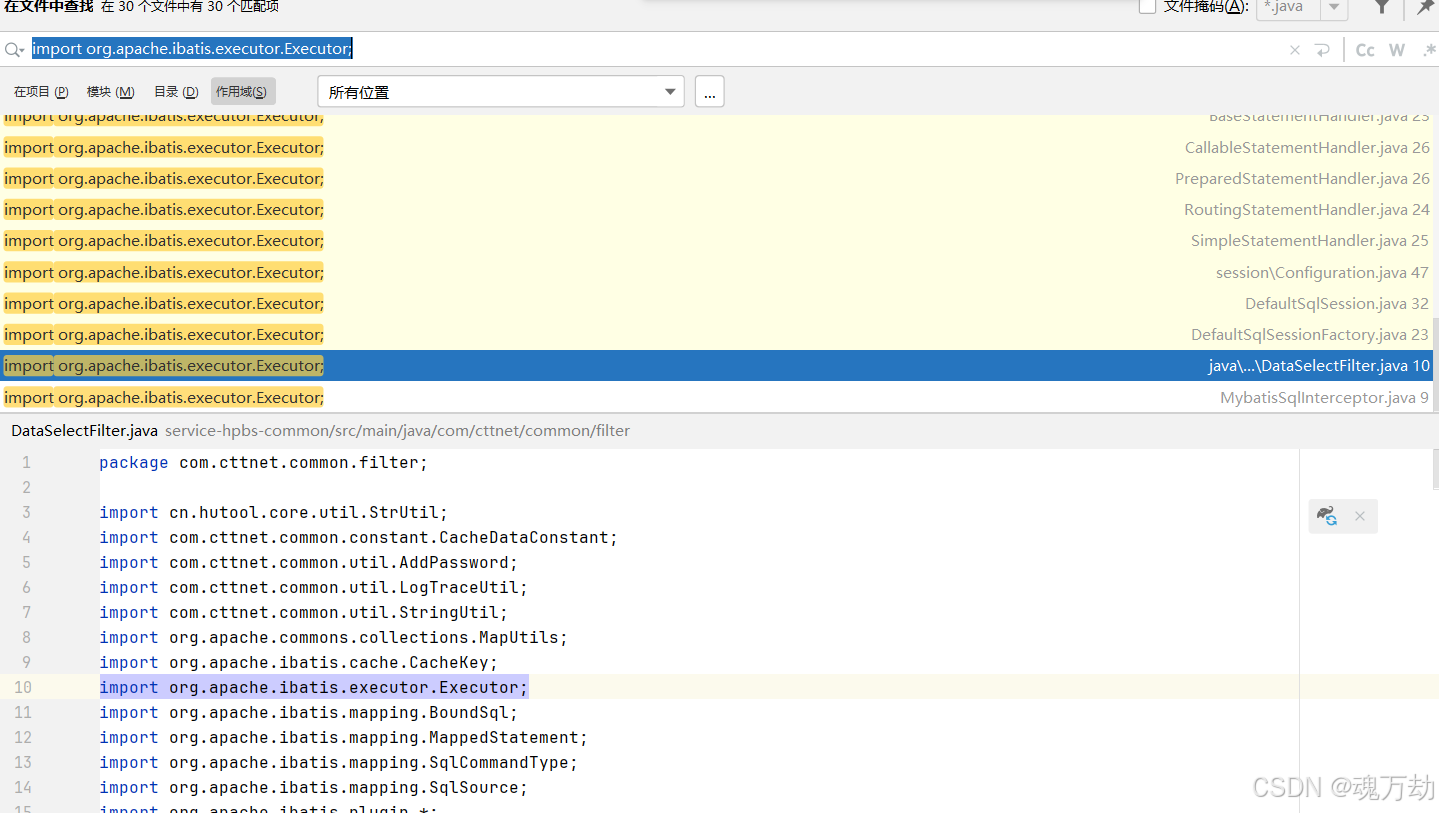This screenshot has height=813, width=1439.
Task: Select the 目录 scope tab
Action: [176, 91]
